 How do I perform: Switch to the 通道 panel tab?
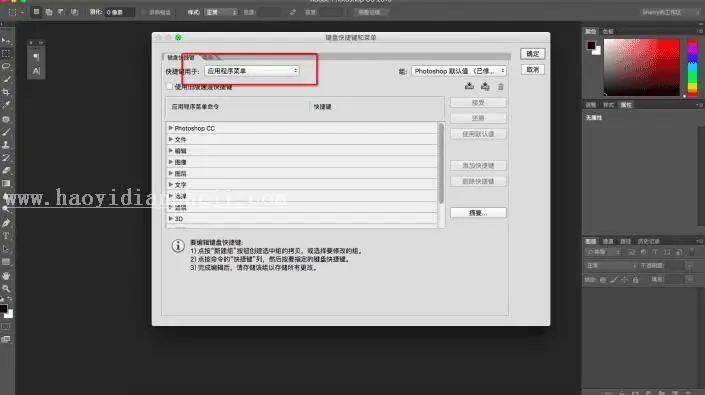(608, 241)
